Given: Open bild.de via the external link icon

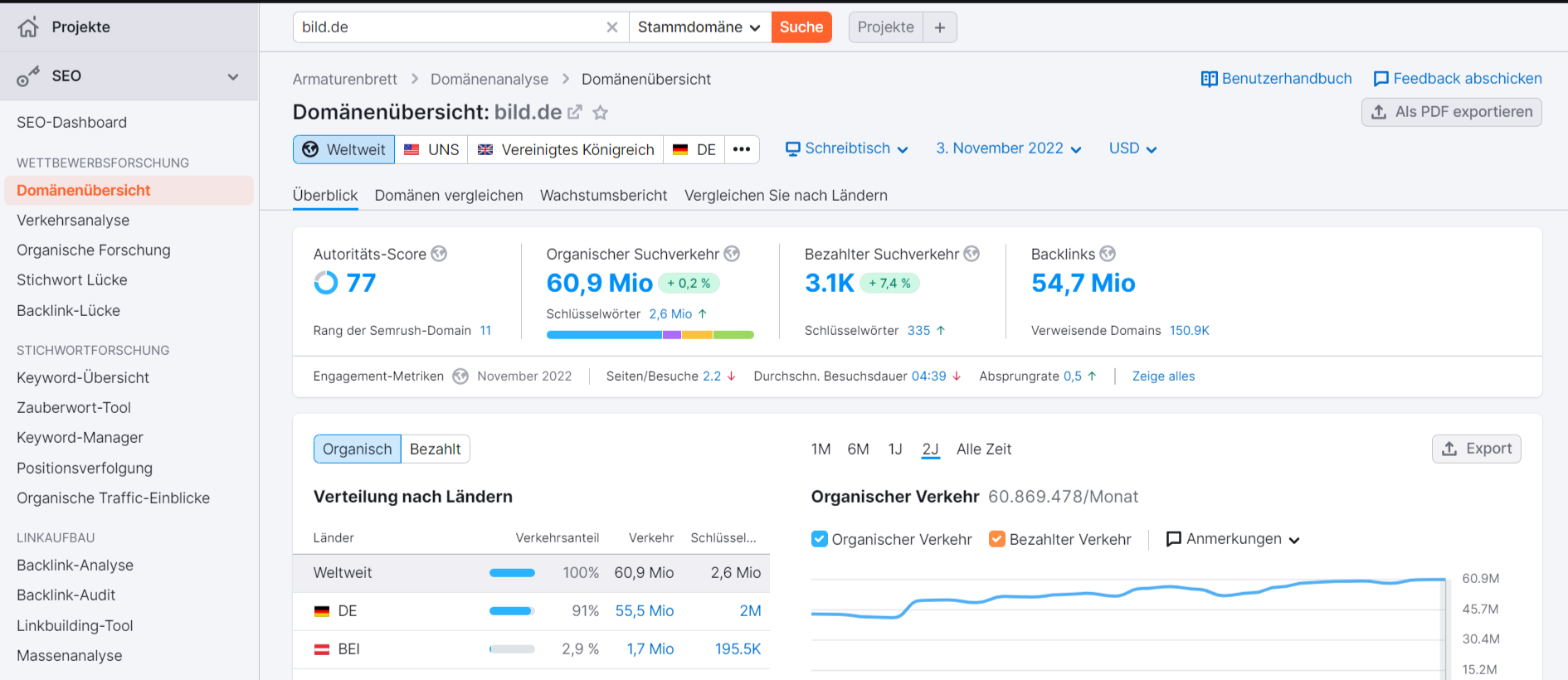Looking at the screenshot, I should [x=575, y=112].
